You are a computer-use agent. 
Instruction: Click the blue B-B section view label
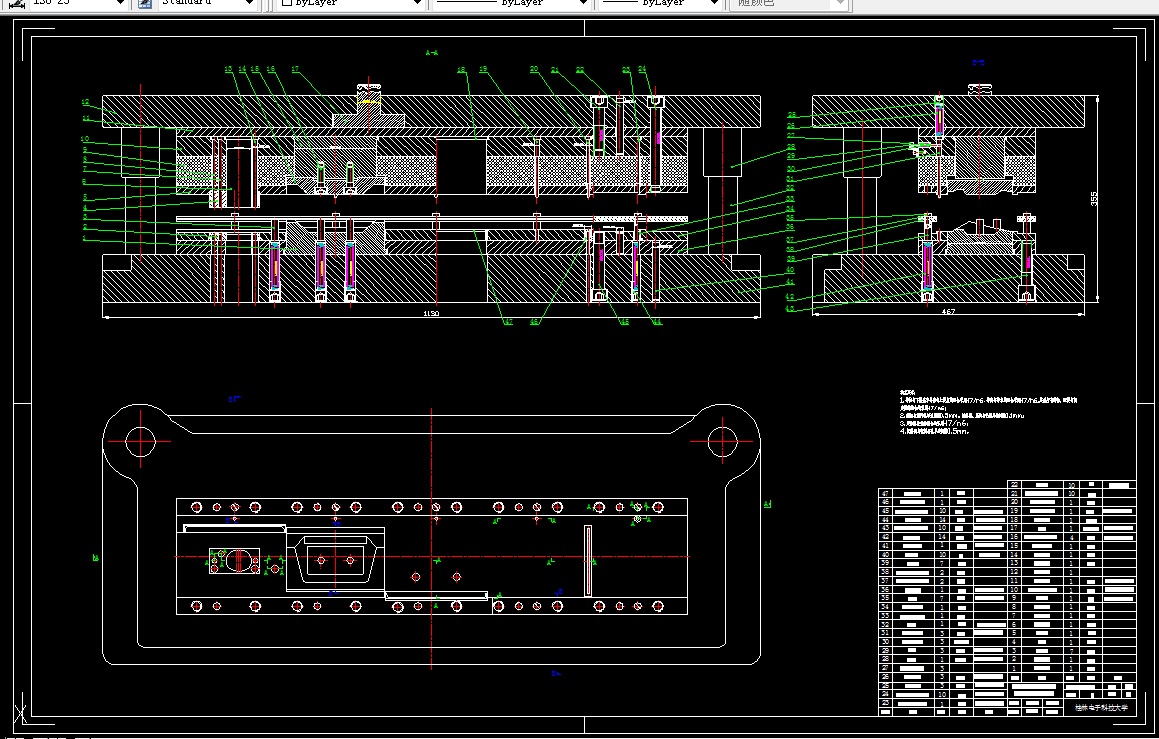pyautogui.click(x=978, y=63)
